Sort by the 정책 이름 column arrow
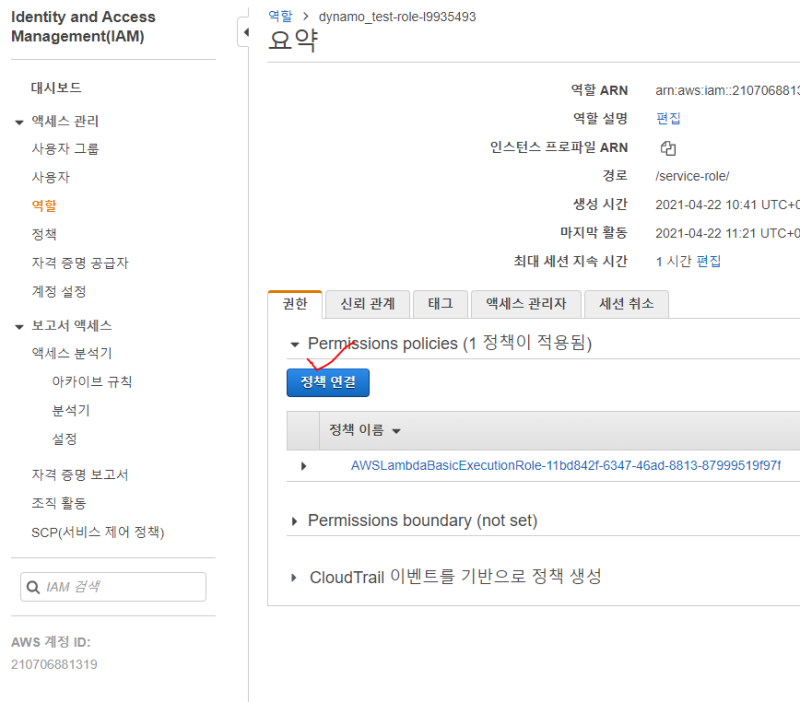Viewport: 800px width, 702px height. pos(396,431)
